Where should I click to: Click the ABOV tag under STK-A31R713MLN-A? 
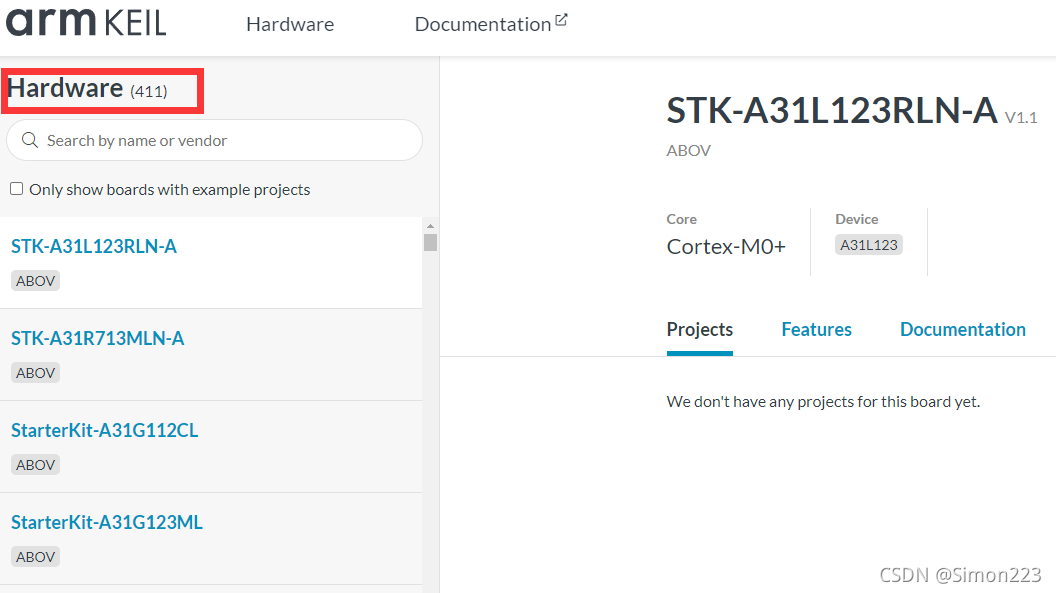tap(35, 373)
